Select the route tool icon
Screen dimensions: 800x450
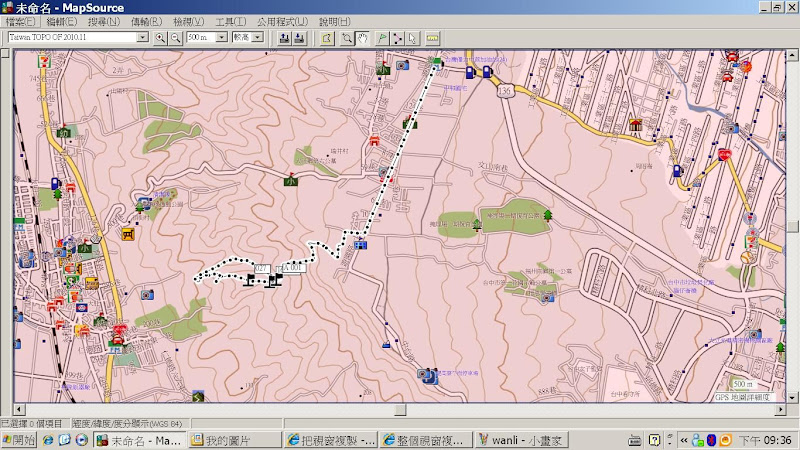397,37
